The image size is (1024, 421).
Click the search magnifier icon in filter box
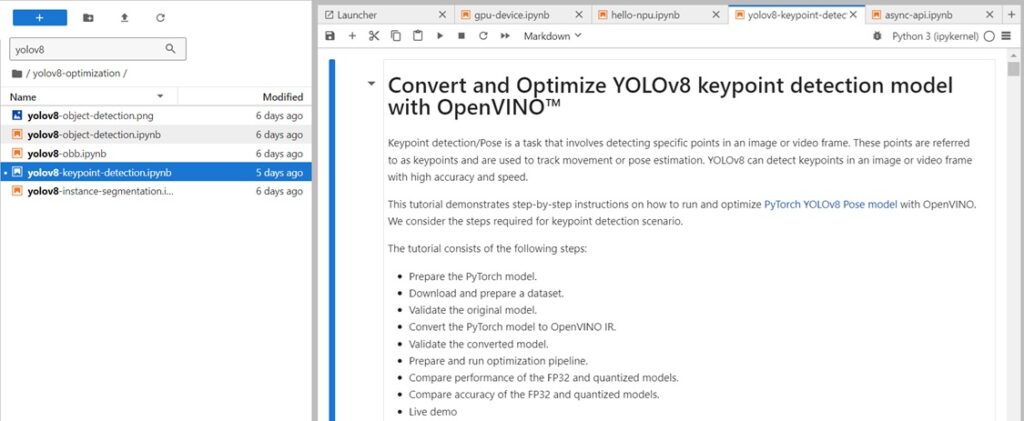pos(170,48)
